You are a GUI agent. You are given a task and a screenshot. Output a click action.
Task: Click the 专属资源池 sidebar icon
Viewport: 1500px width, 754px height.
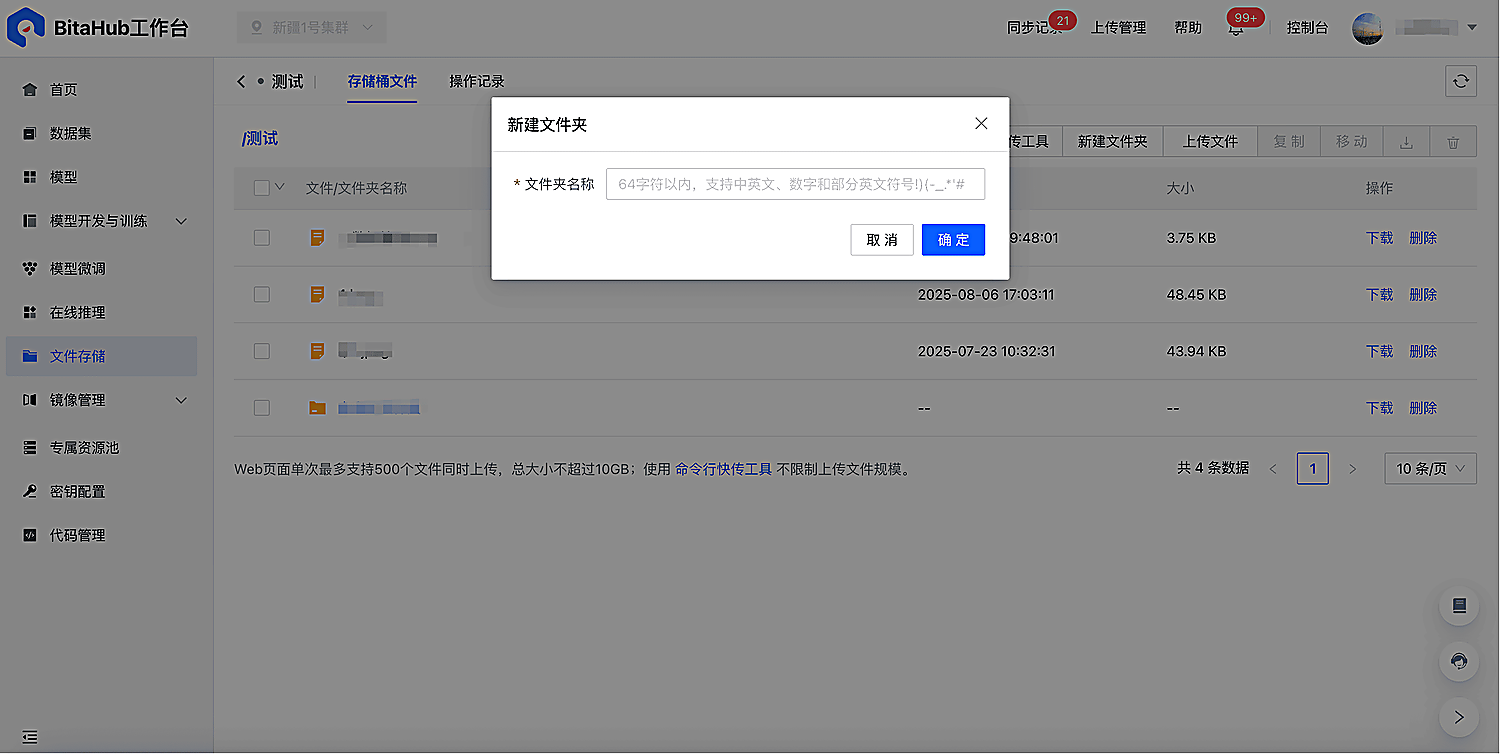30,448
